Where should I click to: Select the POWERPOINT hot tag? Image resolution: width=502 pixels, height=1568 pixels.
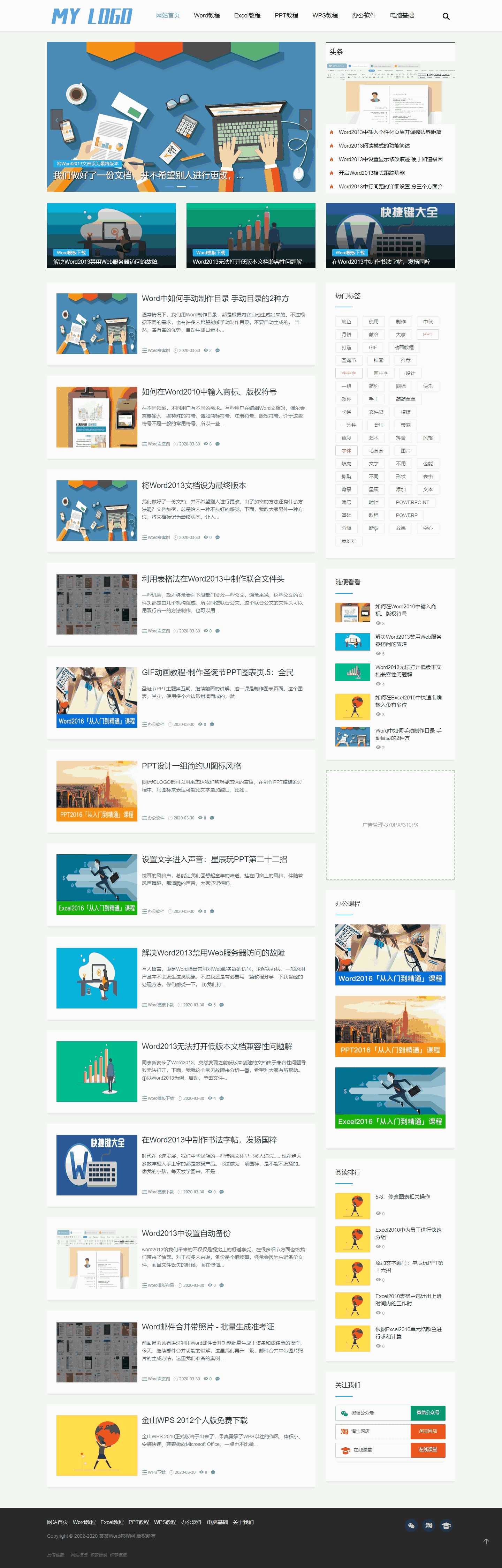point(412,502)
